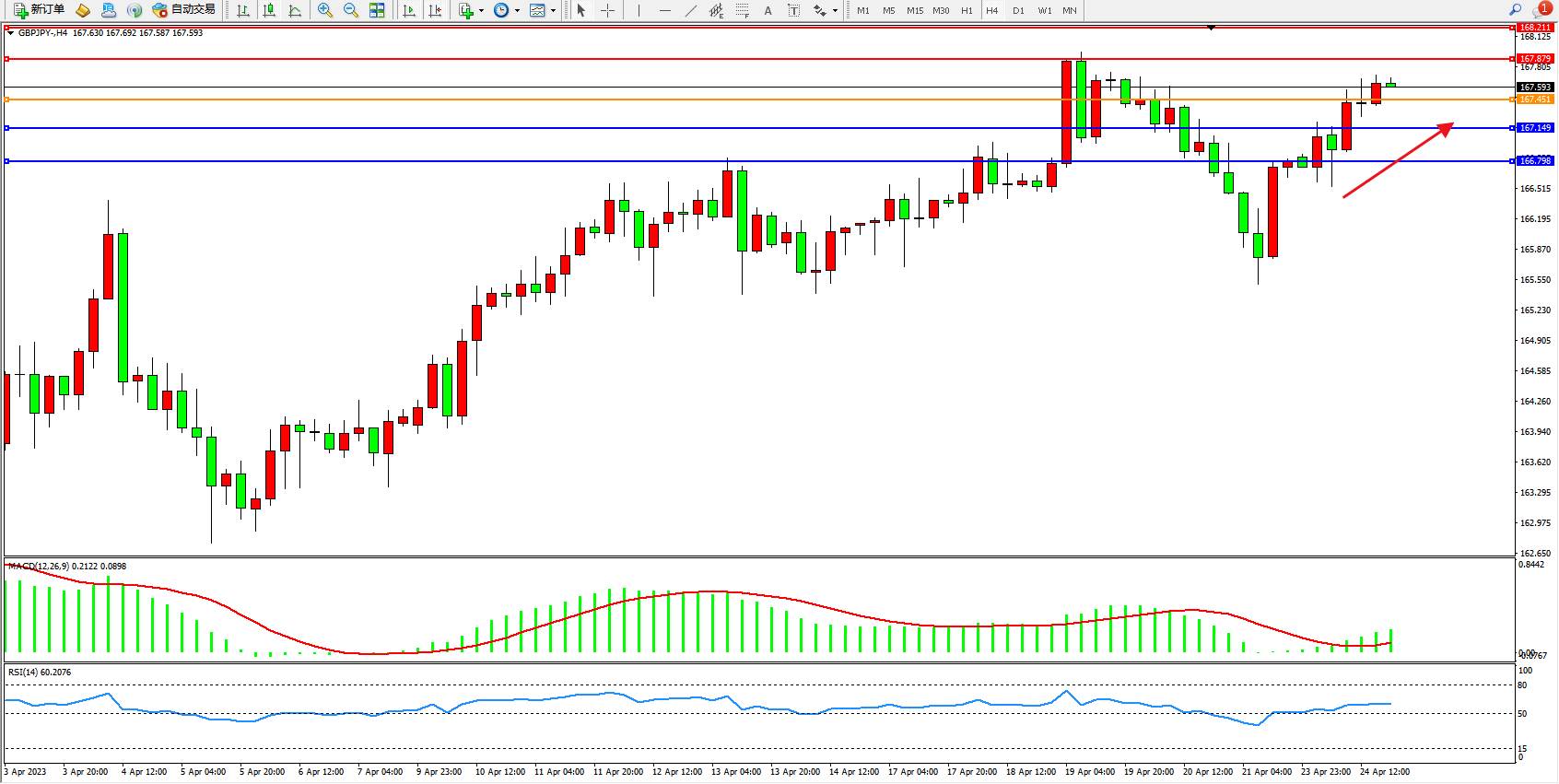Zoom out of the chart
The width and height of the screenshot is (1559, 784).
point(351,11)
